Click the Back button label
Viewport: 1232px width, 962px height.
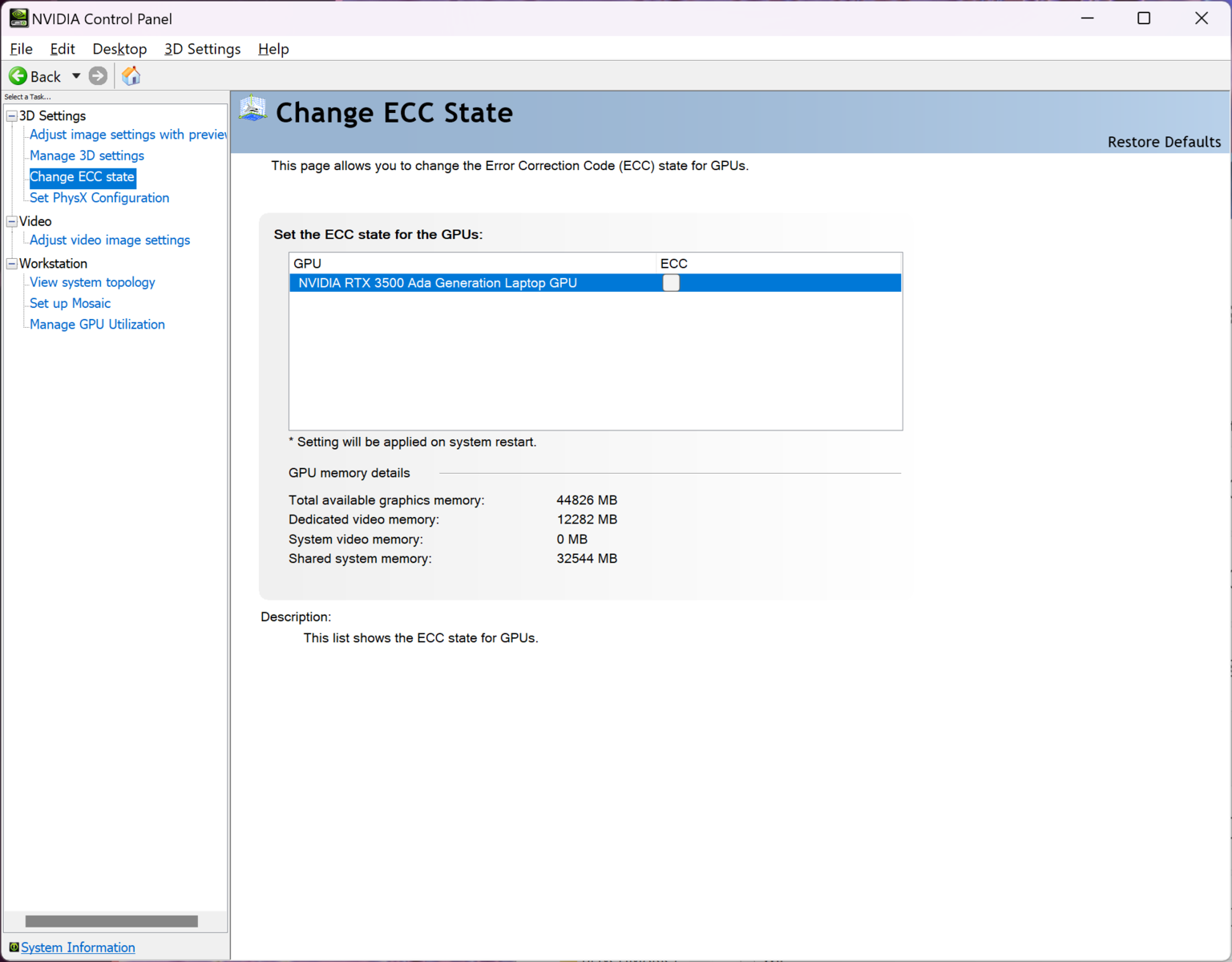[x=46, y=77]
